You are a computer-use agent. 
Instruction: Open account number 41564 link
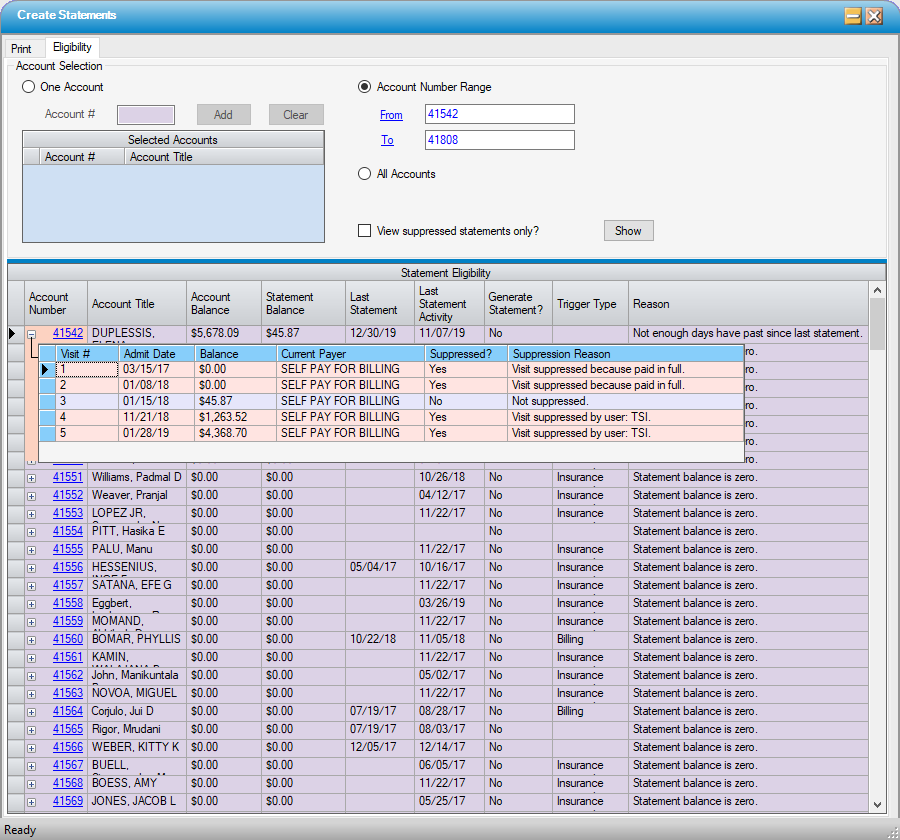pos(68,712)
